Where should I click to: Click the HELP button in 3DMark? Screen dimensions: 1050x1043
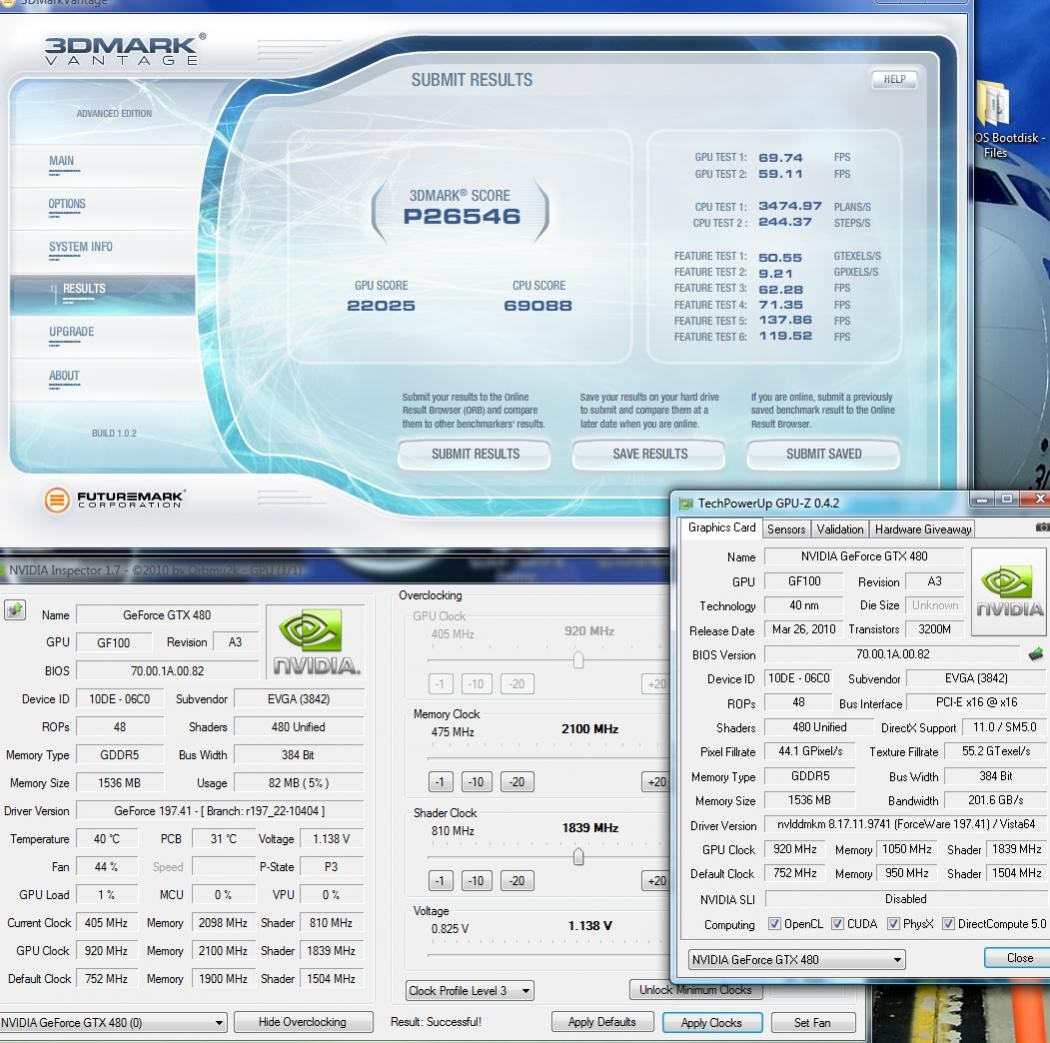coord(894,79)
